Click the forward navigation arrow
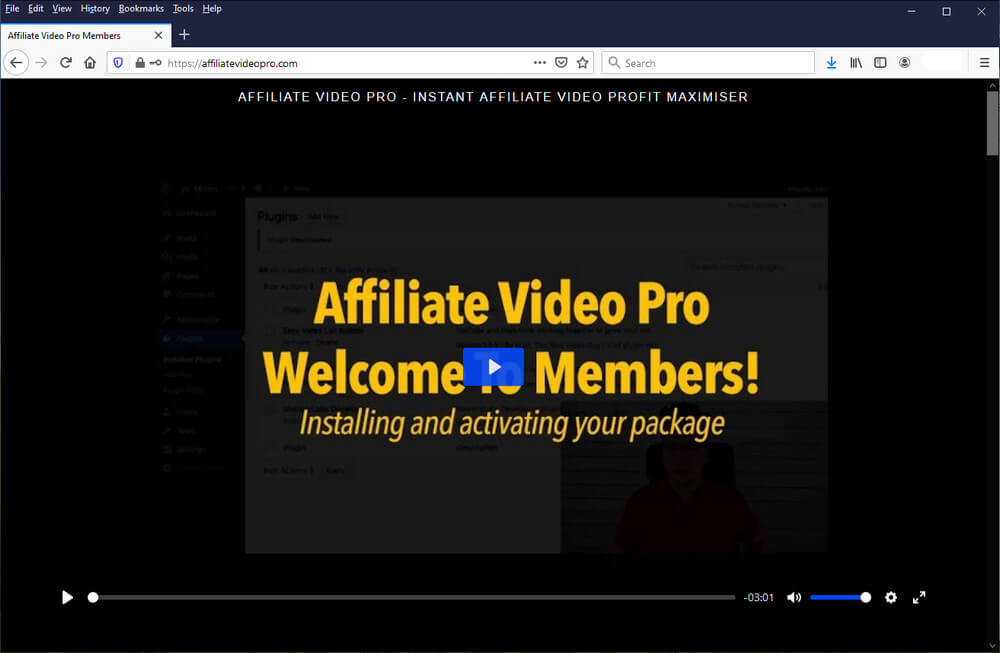Image resolution: width=1000 pixels, height=653 pixels. 41,62
